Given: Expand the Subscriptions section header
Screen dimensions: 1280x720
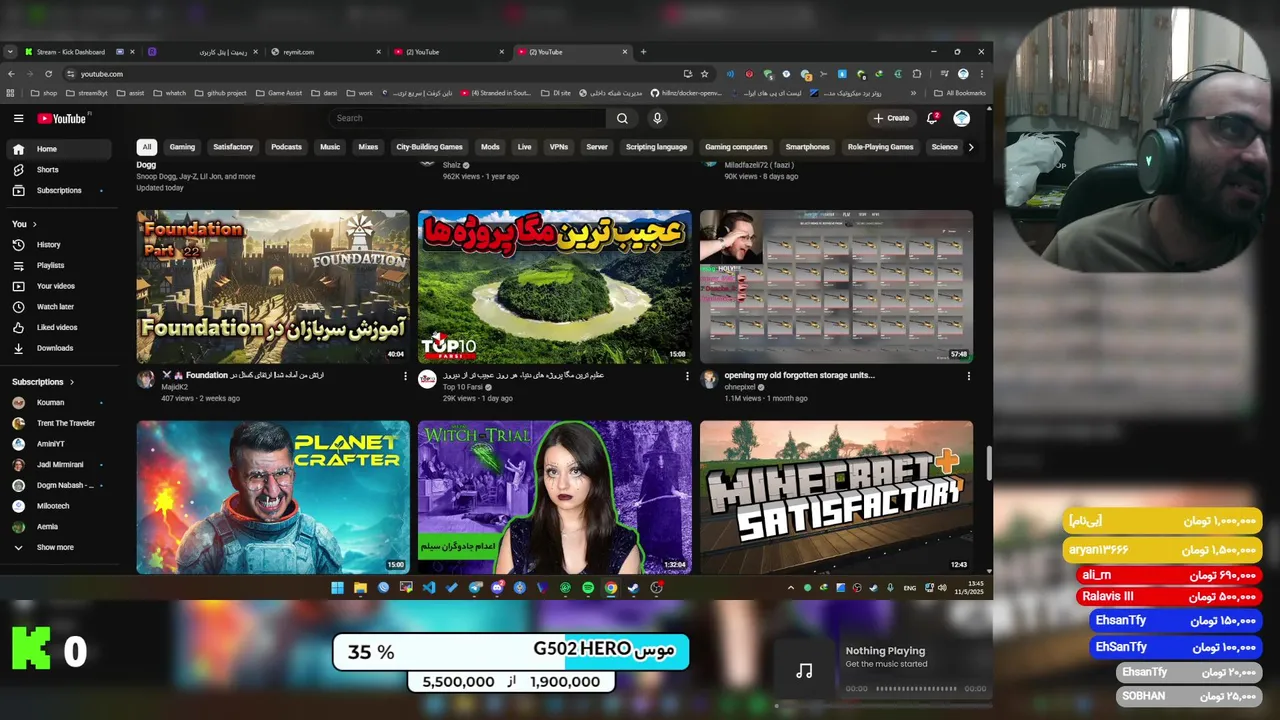Looking at the screenshot, I should coord(43,382).
